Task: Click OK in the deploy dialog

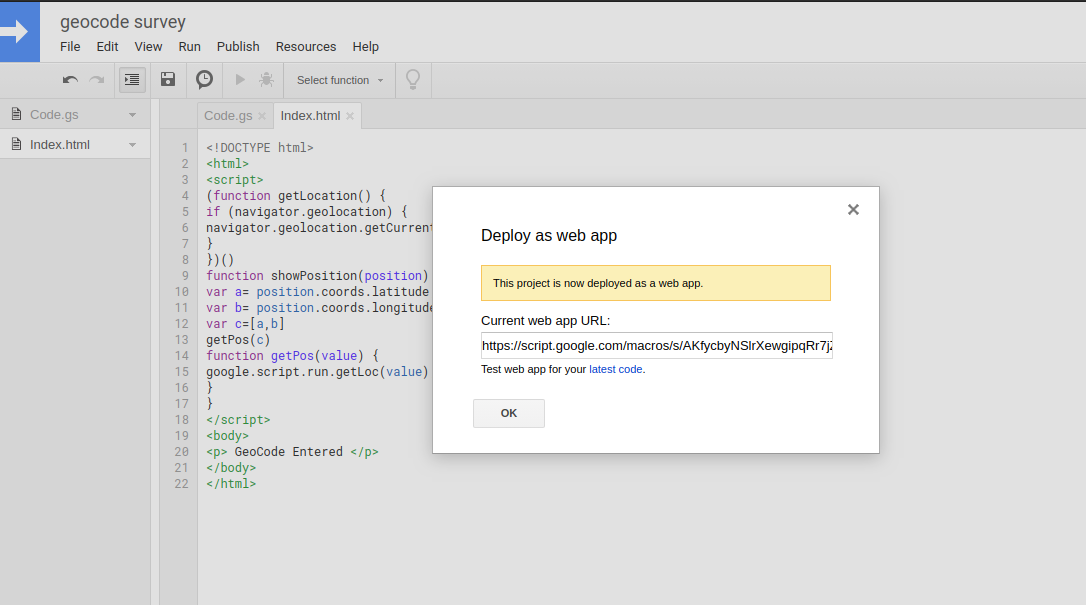Action: 509,413
